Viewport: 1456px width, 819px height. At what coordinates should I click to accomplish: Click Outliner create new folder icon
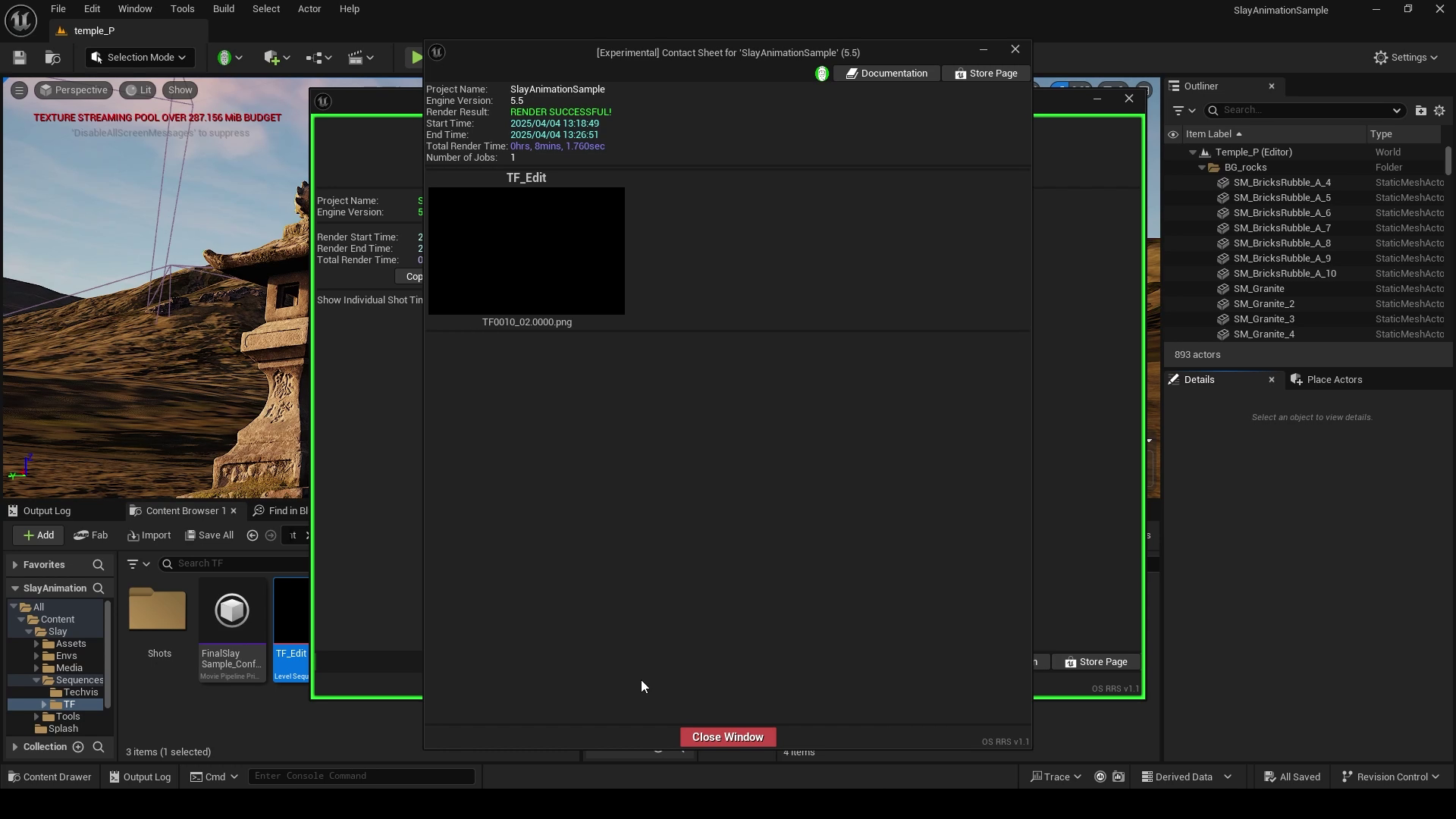coord(1420,111)
